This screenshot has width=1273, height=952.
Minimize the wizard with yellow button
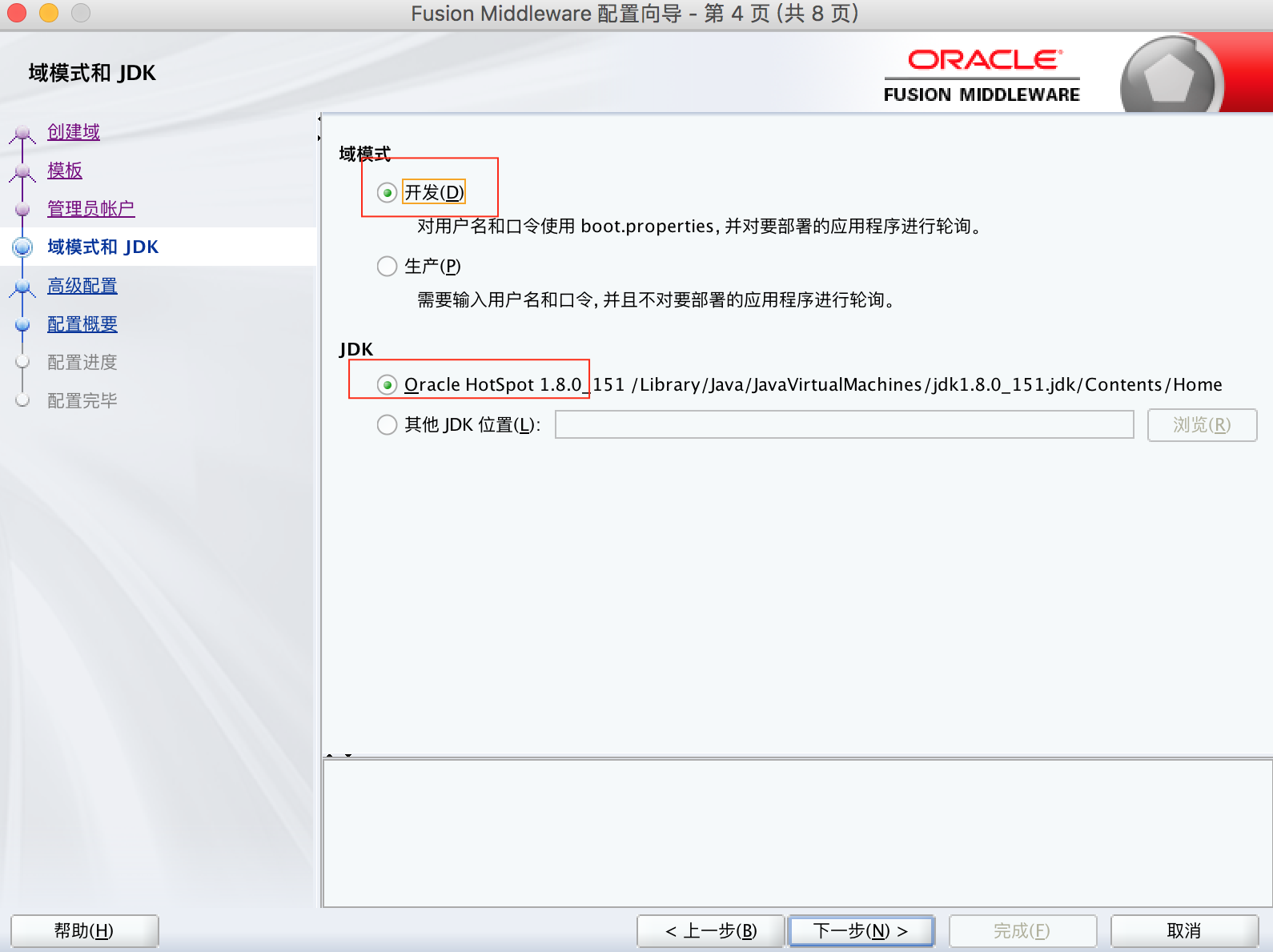click(49, 13)
